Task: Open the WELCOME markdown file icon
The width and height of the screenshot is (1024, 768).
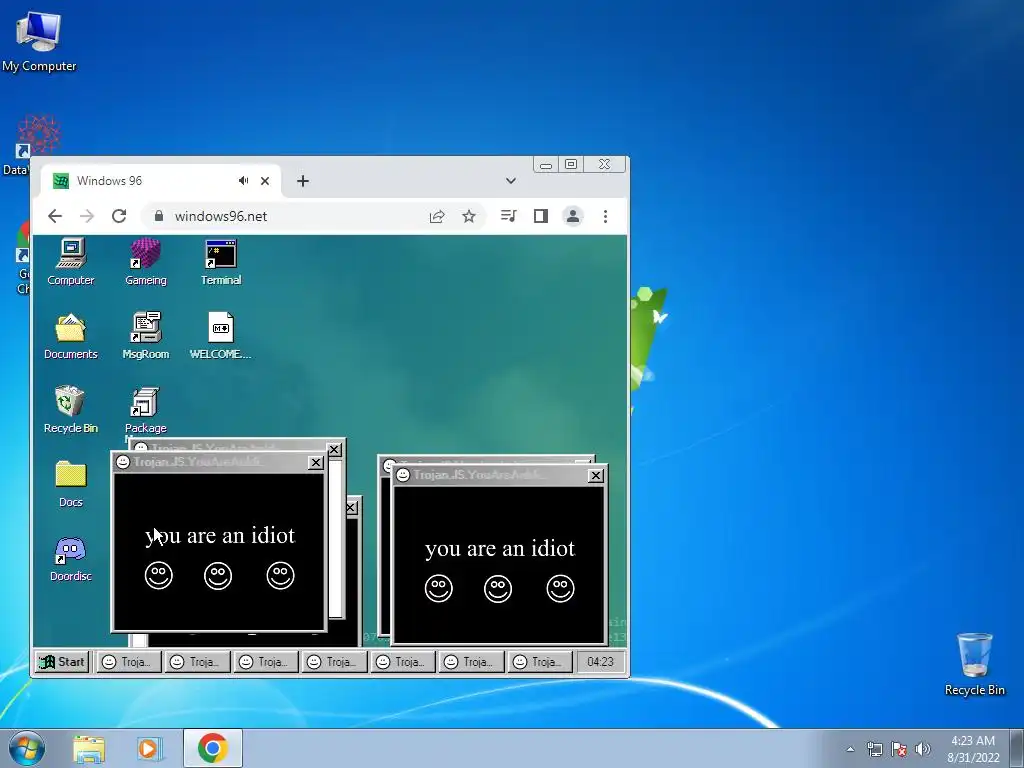Action: click(221, 336)
